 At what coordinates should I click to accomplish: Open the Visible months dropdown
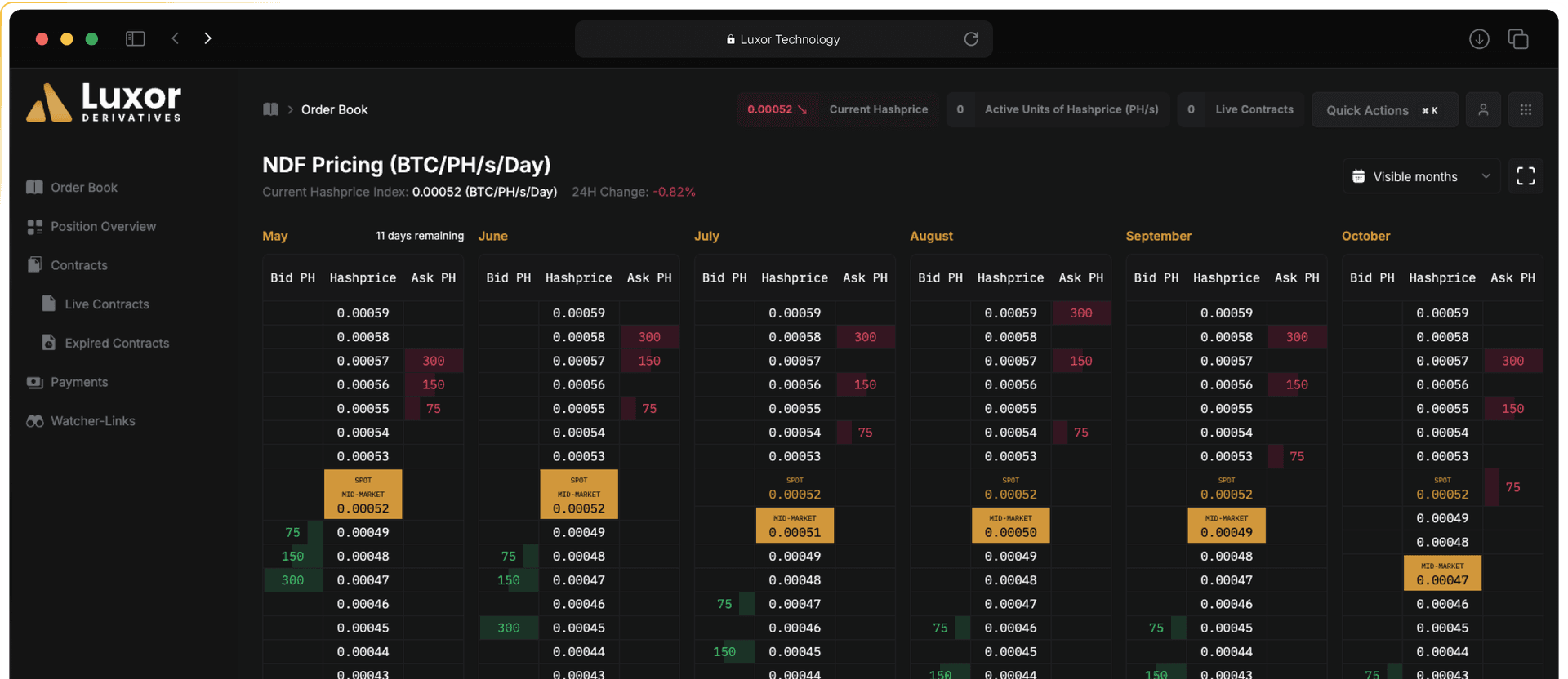click(1421, 176)
